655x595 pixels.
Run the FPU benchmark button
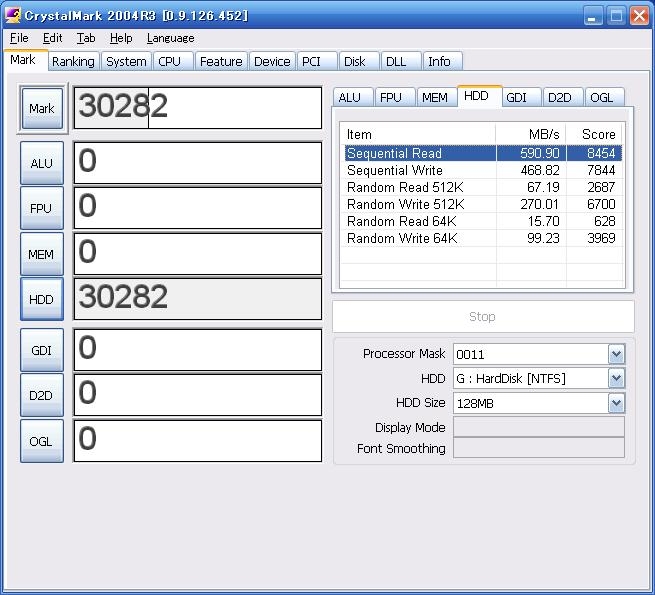coord(42,208)
